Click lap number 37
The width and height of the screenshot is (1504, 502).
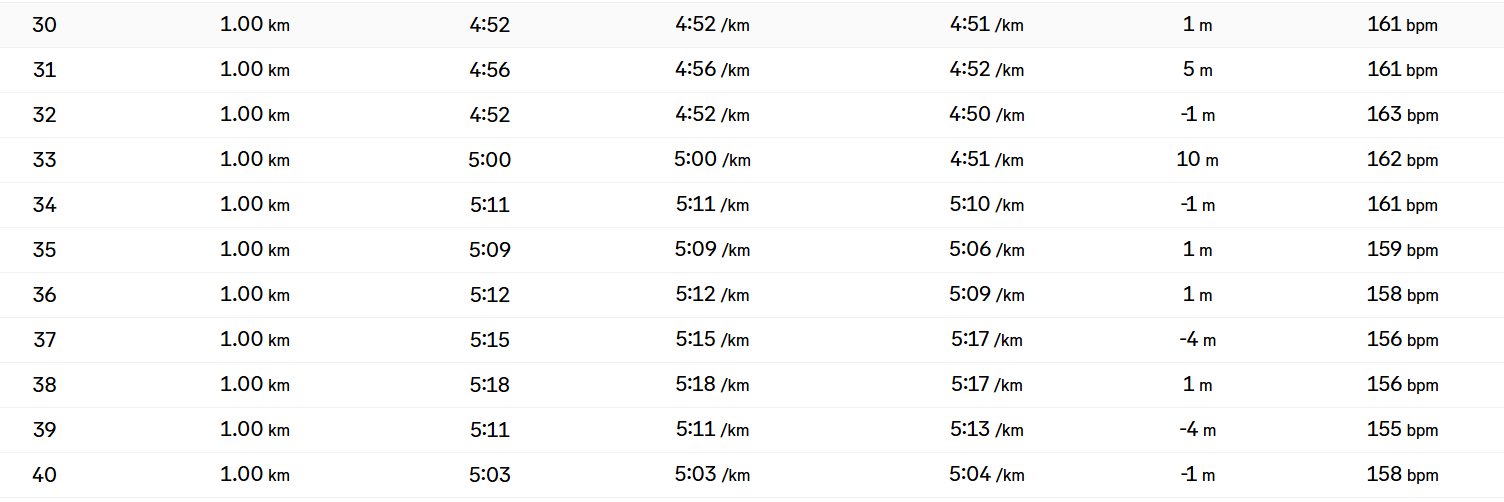[x=45, y=340]
